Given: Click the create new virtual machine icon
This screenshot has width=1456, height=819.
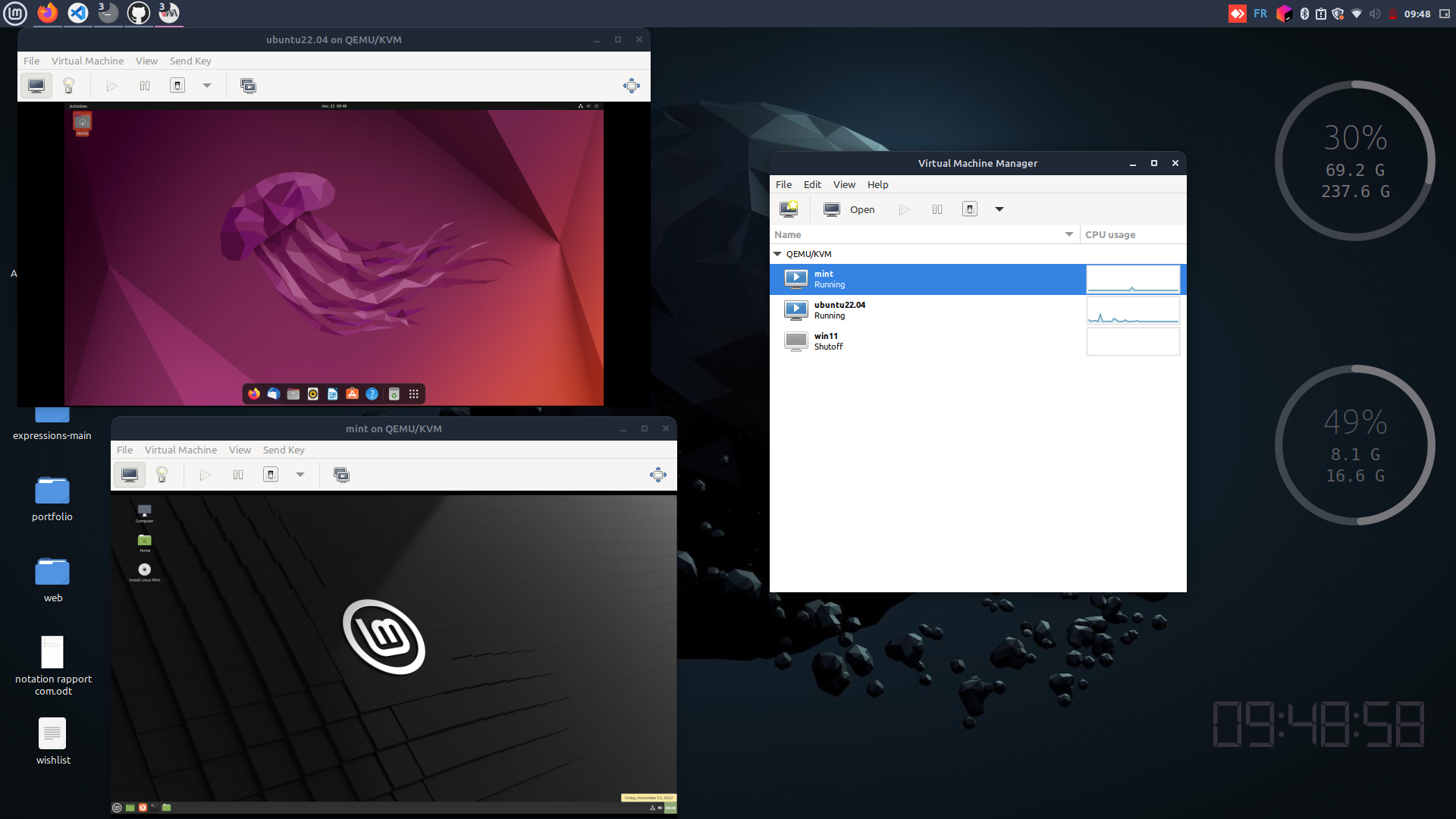Looking at the screenshot, I should click(x=789, y=209).
